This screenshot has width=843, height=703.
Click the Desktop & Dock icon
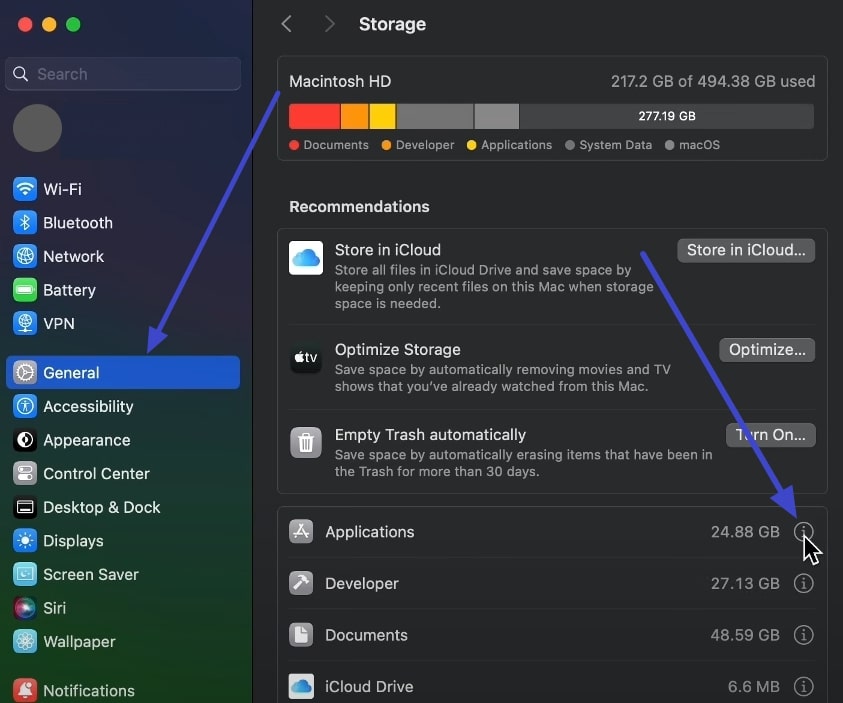click(25, 507)
